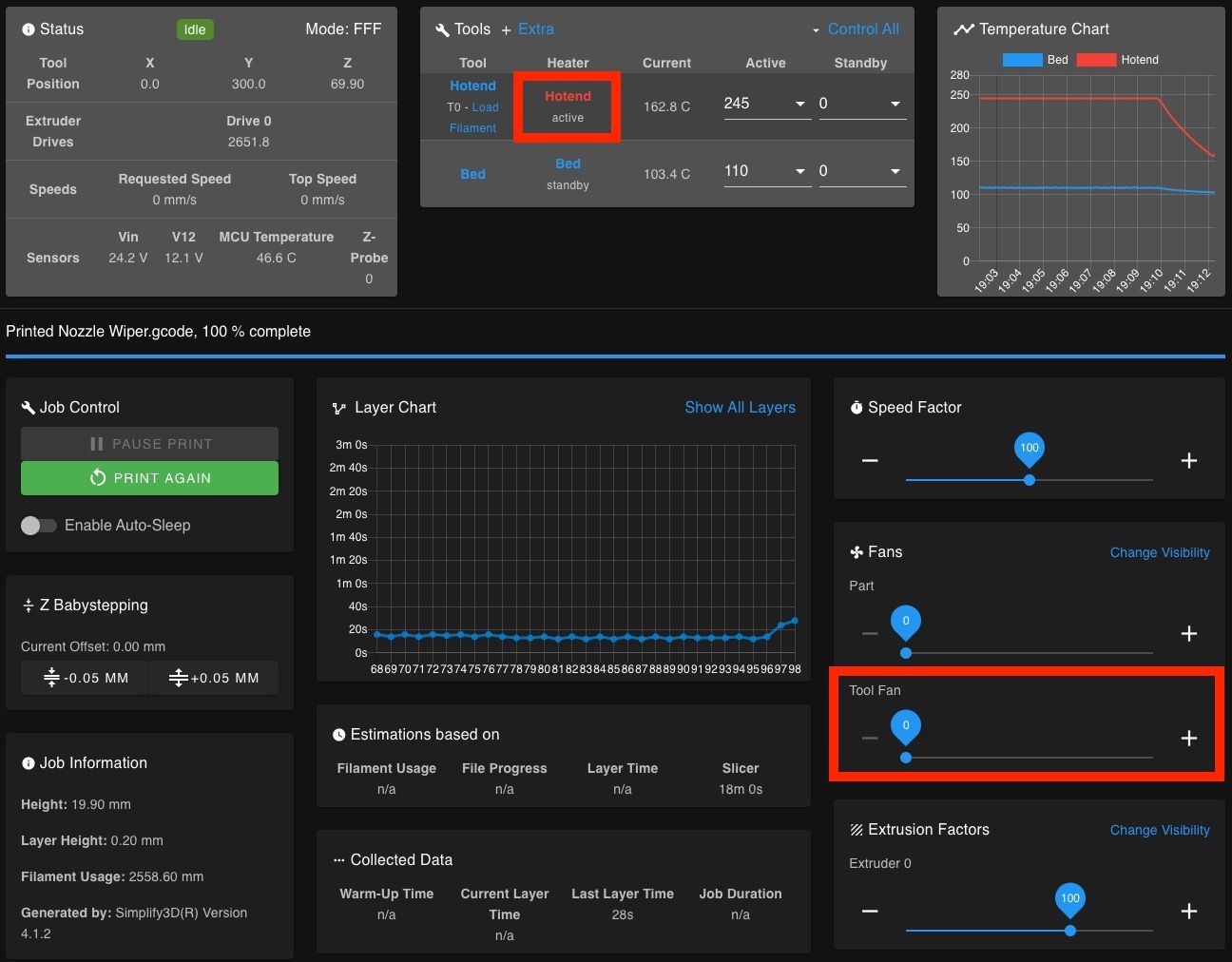Click the -0.05 MM babystep button
Viewport: 1232px width, 962px height.
click(85, 678)
